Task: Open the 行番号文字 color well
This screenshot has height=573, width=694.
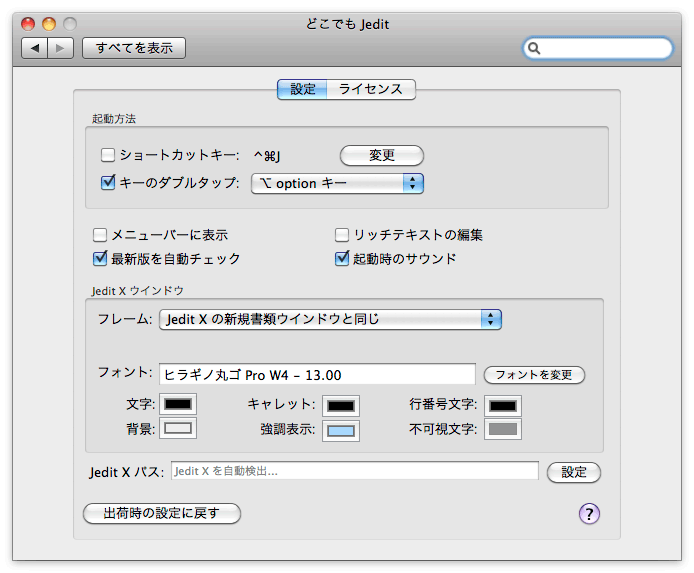Action: tap(503, 406)
